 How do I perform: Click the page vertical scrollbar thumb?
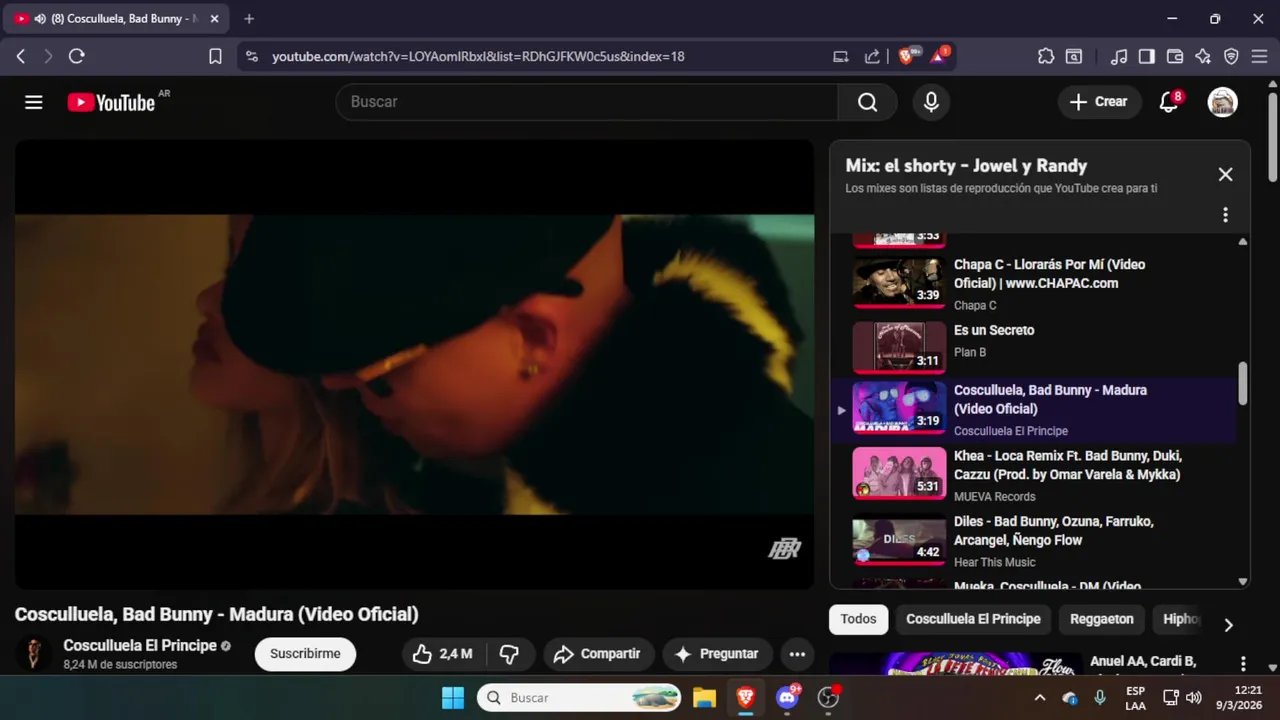click(1272, 137)
